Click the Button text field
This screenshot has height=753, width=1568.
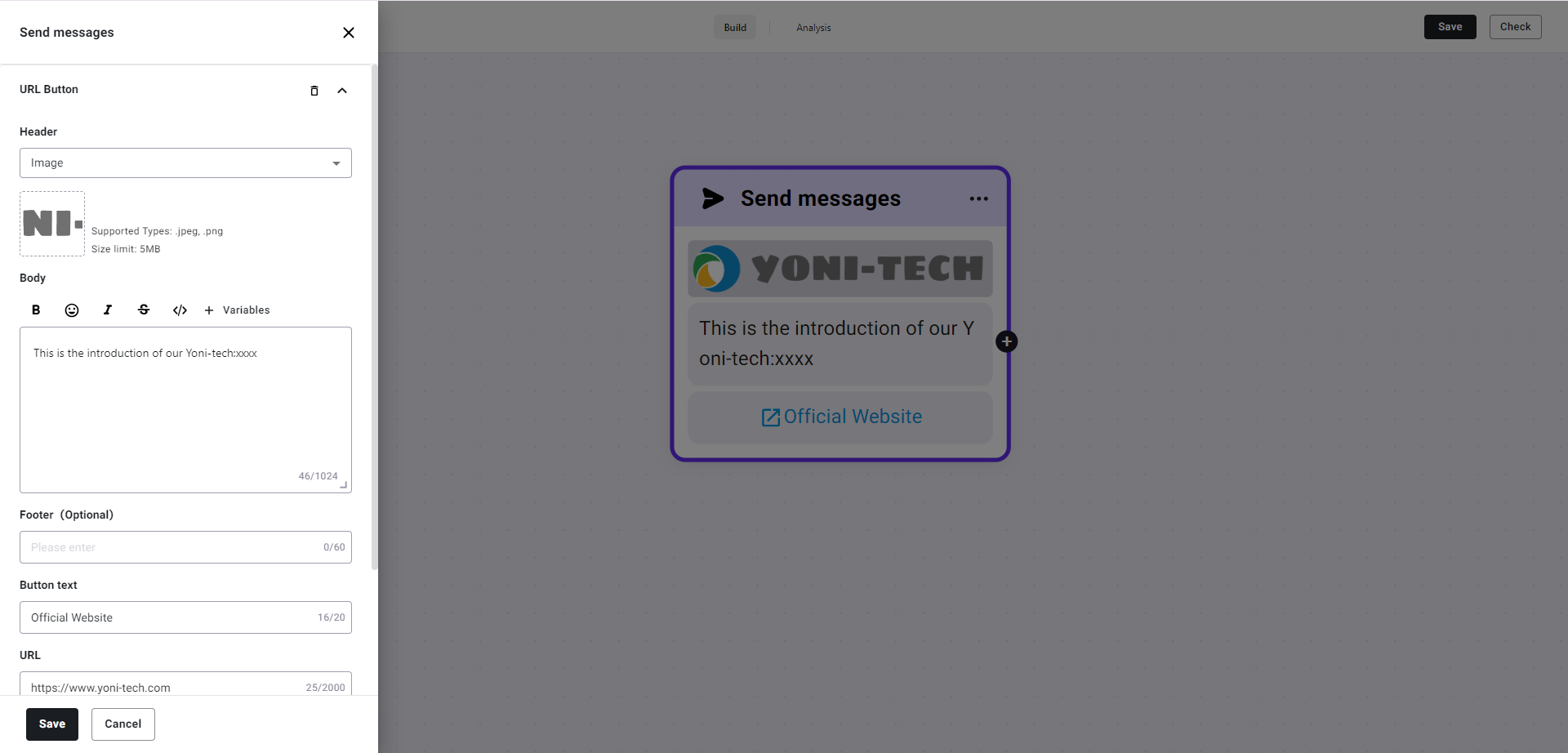(185, 617)
